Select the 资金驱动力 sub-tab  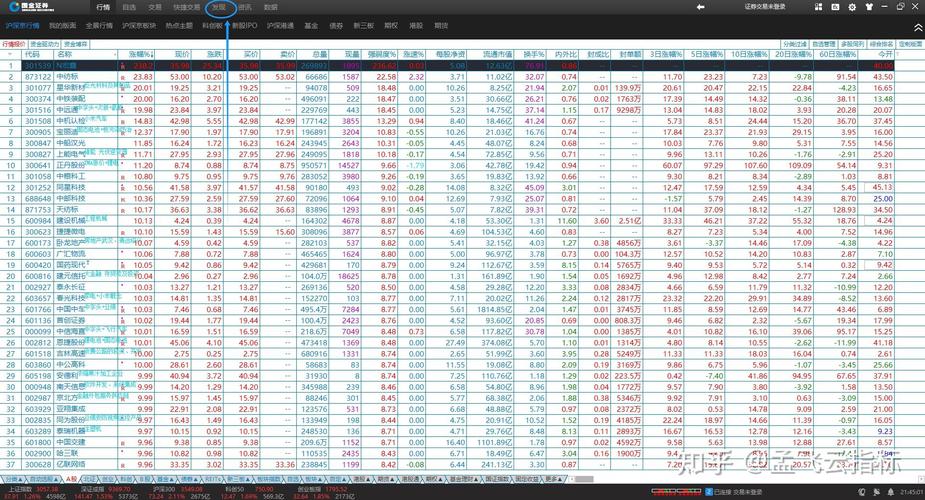pos(45,44)
